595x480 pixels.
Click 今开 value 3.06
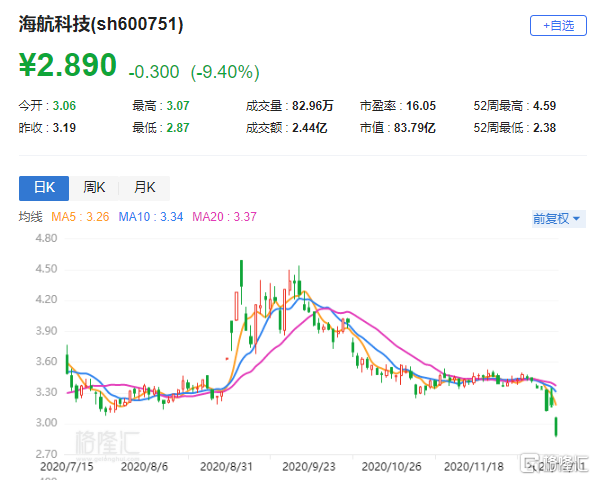64,105
